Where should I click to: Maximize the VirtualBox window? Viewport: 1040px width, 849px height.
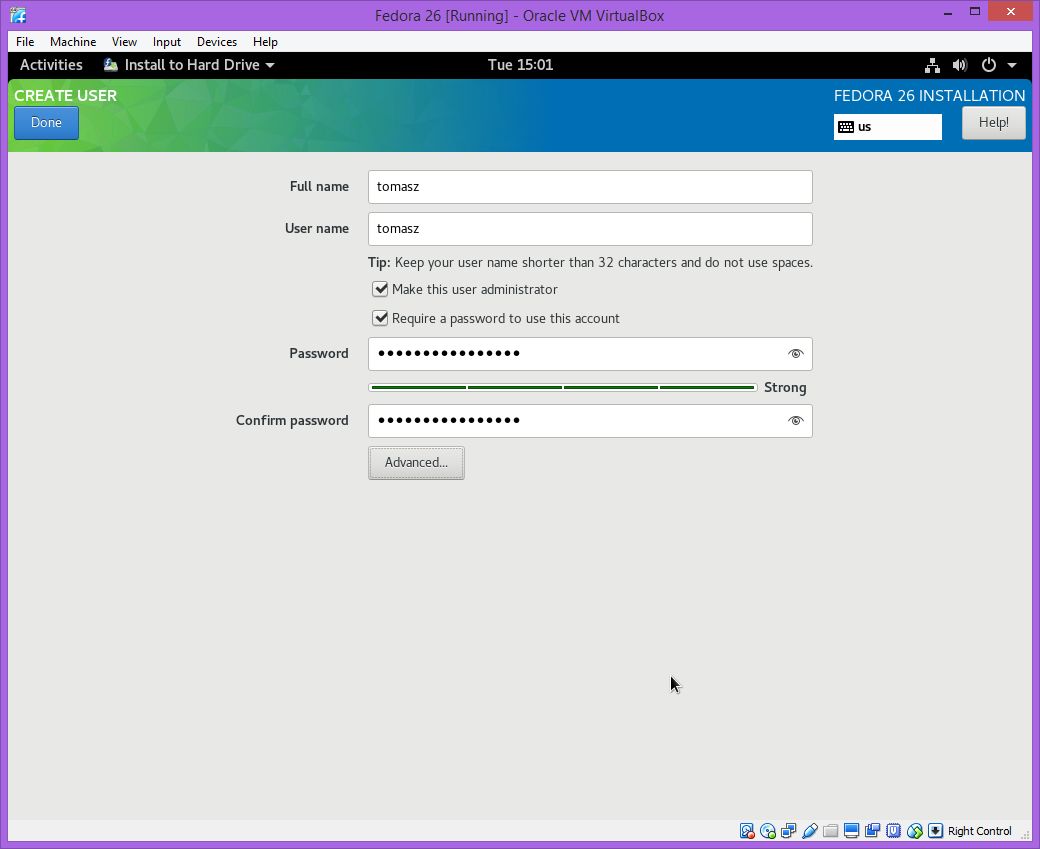[x=975, y=12]
